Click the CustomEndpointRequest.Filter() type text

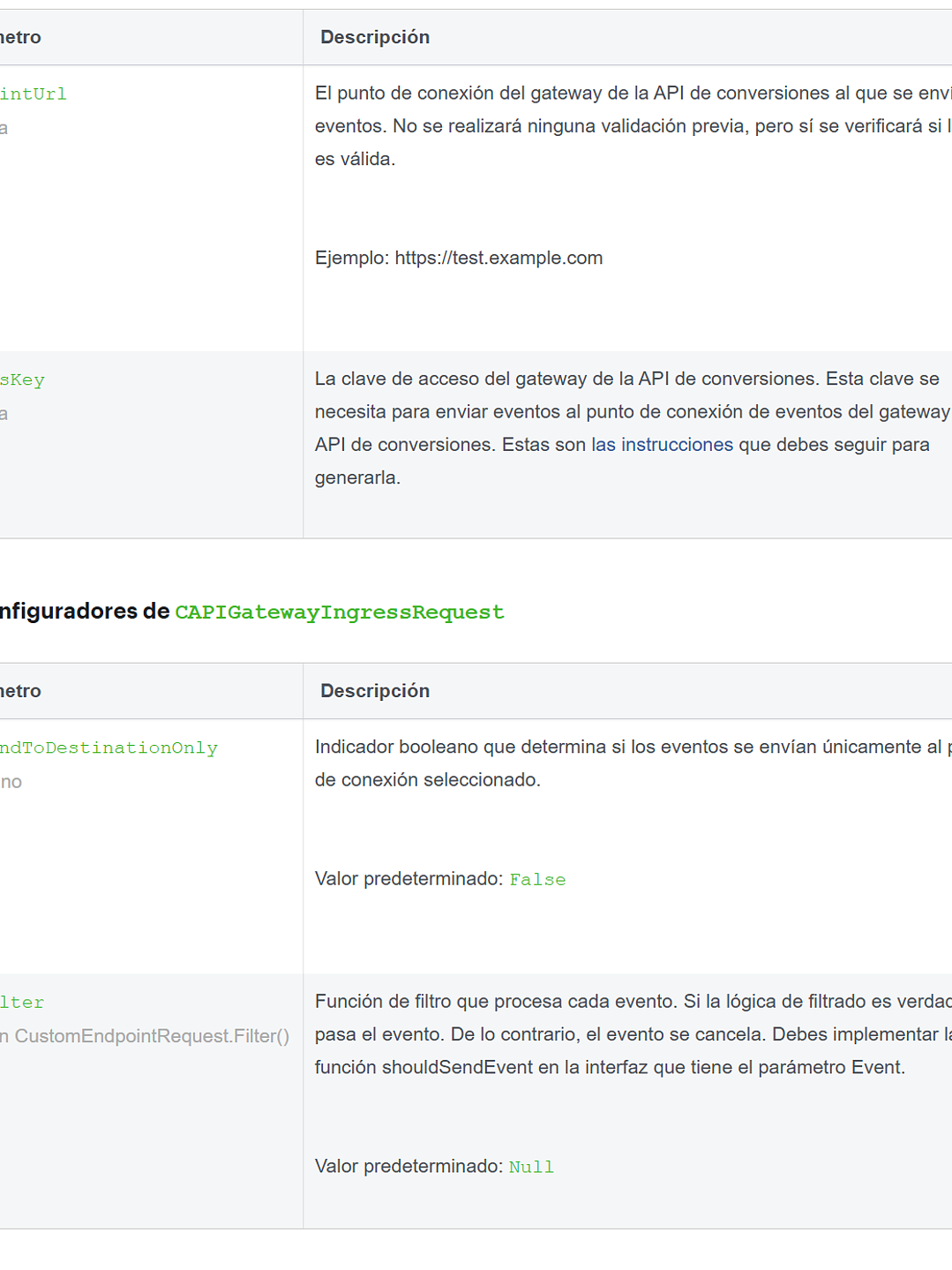[151, 1036]
